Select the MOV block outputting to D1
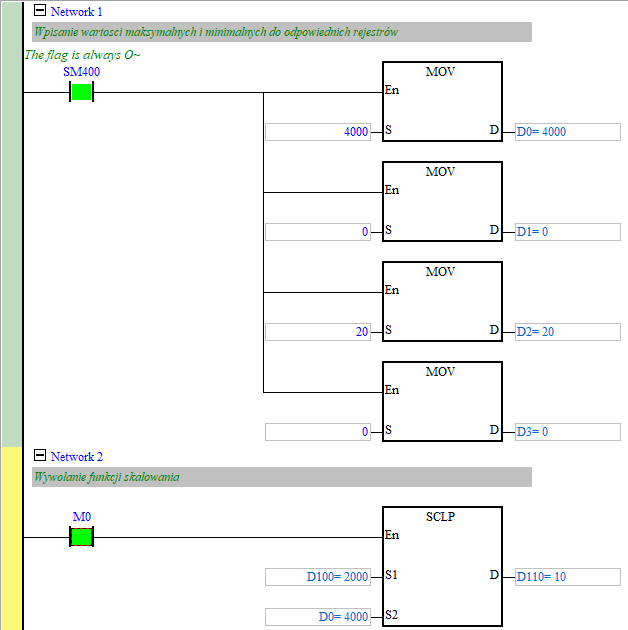Viewport: 628px width, 630px height. (441, 202)
